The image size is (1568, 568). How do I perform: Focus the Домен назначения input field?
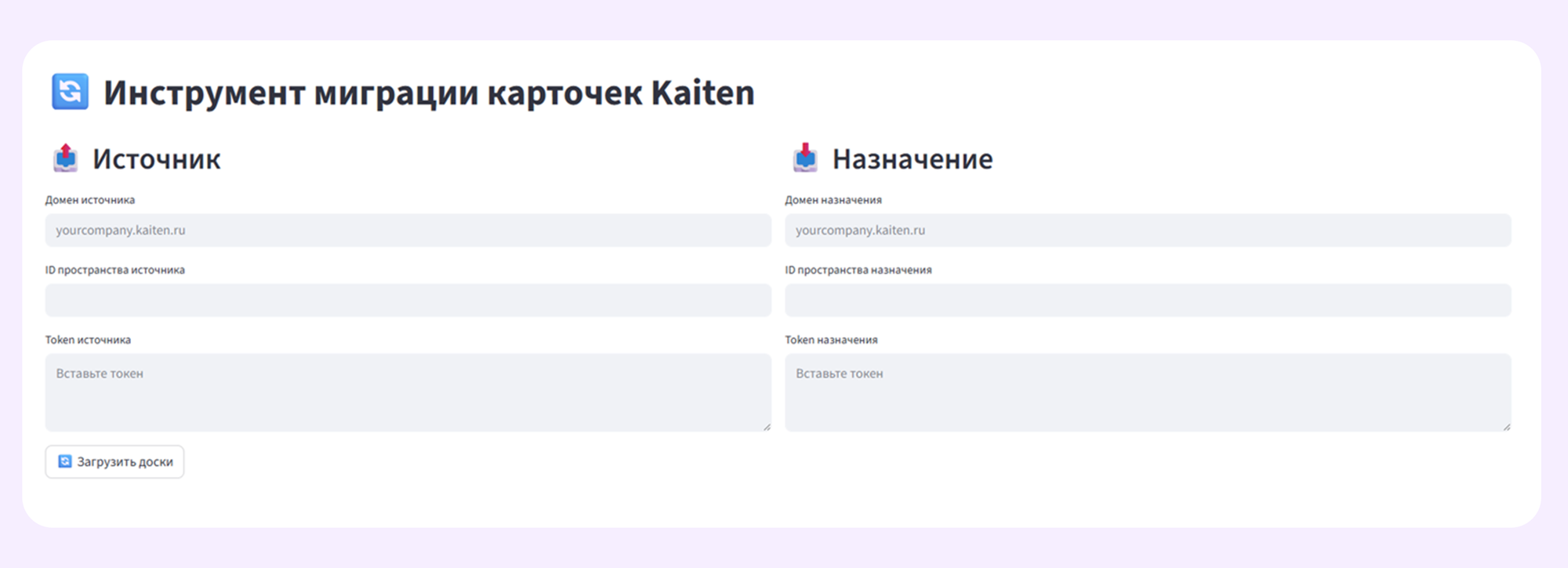[1148, 231]
